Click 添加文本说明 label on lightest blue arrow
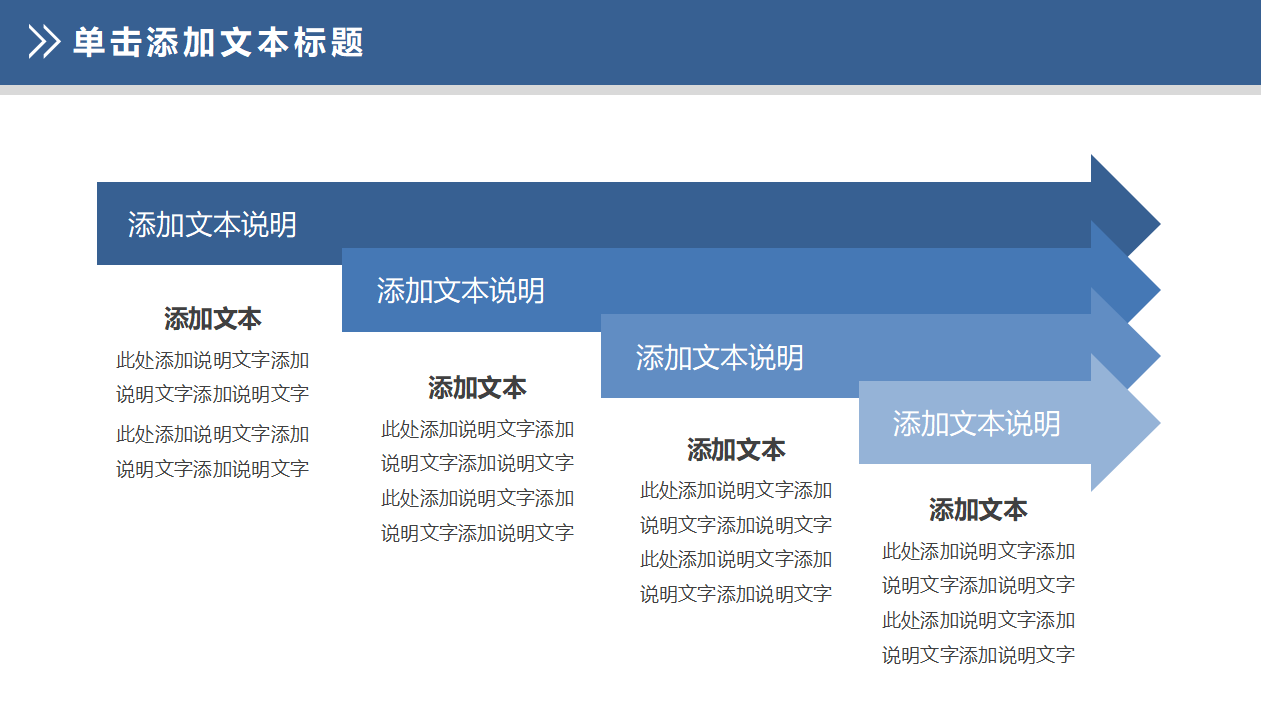This screenshot has width=1261, height=704. (x=977, y=424)
